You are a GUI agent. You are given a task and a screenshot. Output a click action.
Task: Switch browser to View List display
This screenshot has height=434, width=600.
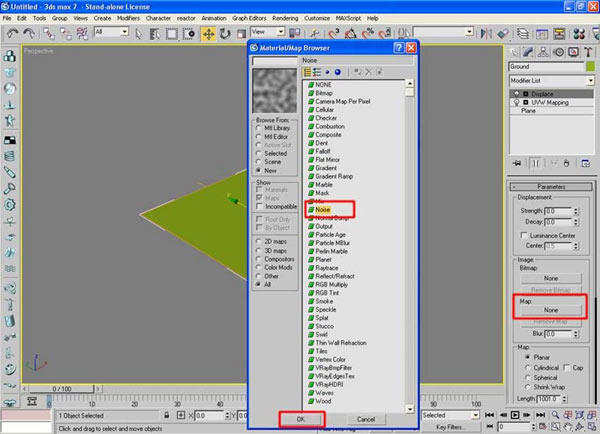(x=309, y=72)
